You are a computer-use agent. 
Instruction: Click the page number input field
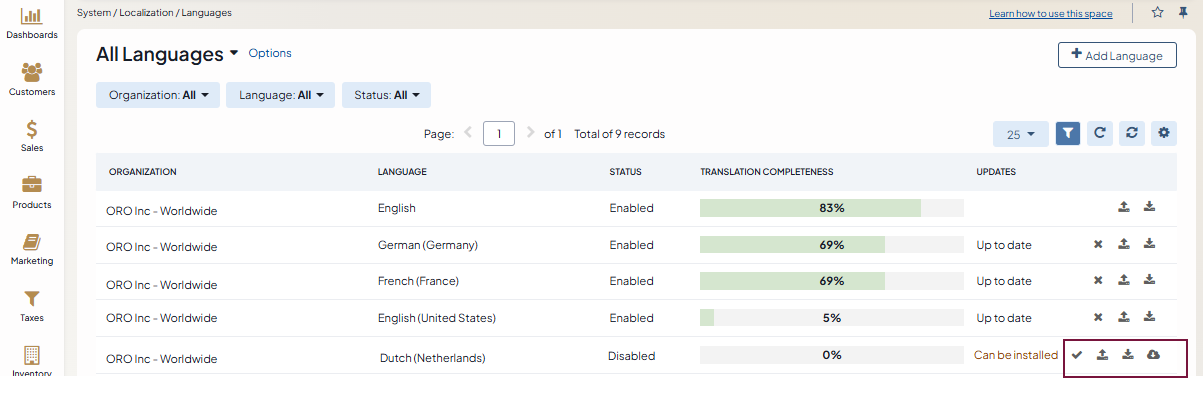[498, 134]
